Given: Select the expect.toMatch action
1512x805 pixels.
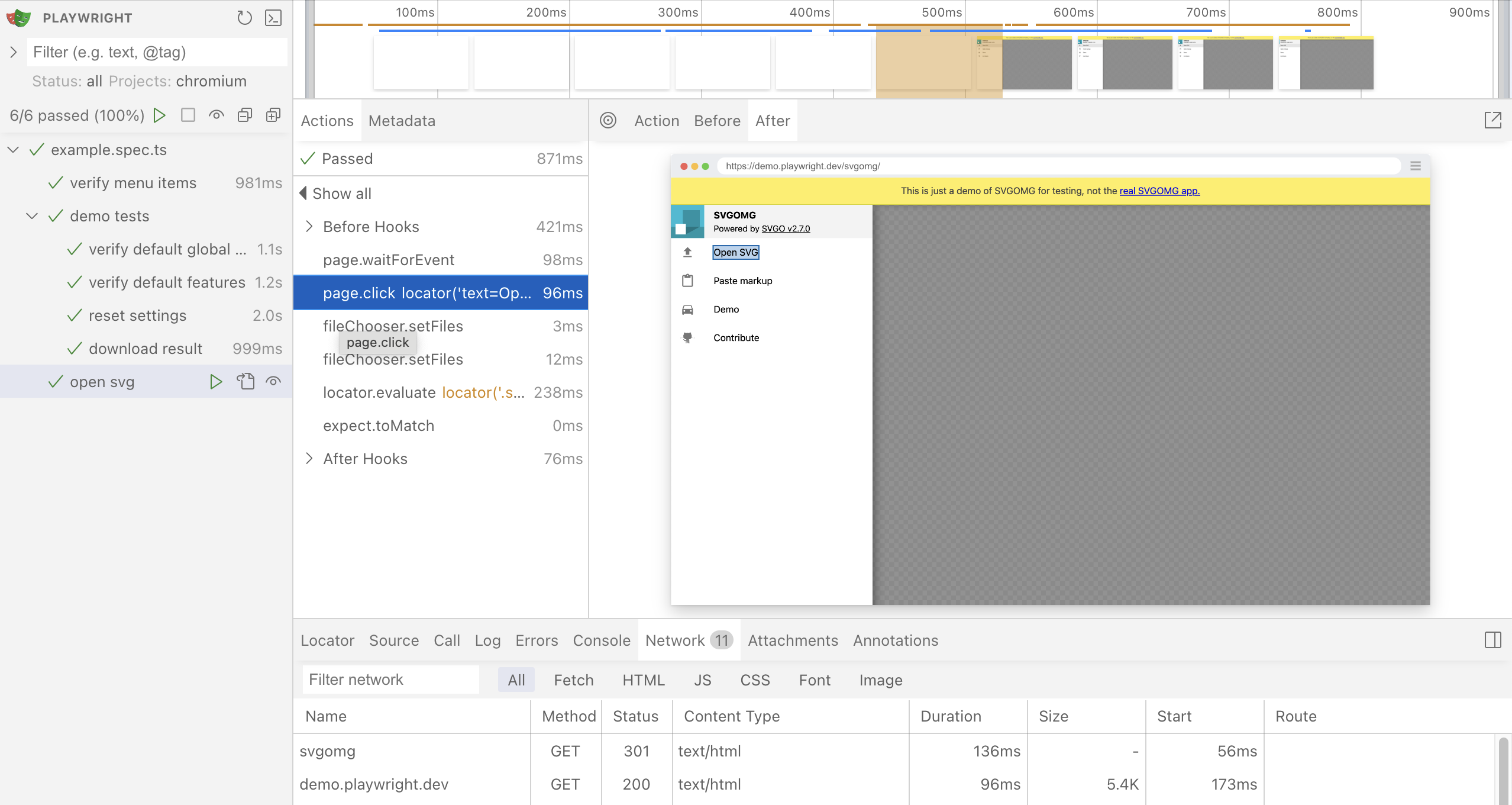Looking at the screenshot, I should [x=441, y=425].
